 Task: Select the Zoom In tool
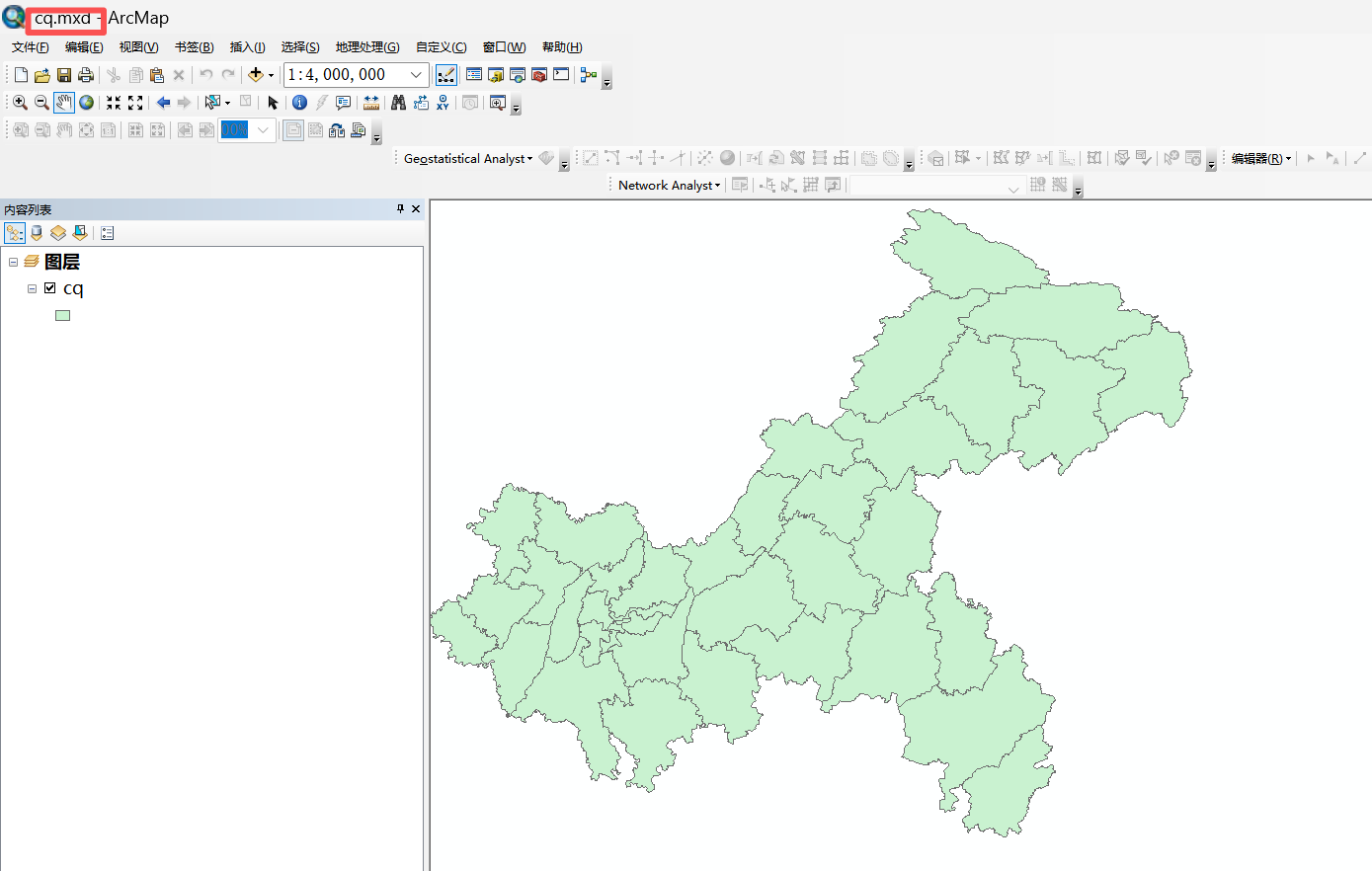(20, 103)
